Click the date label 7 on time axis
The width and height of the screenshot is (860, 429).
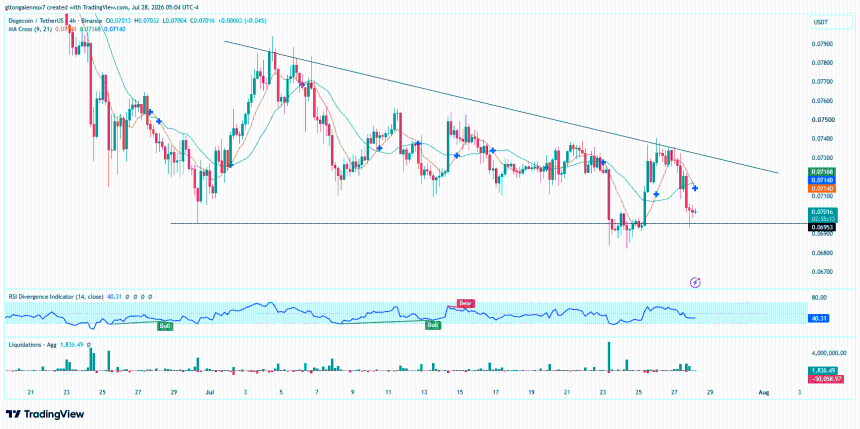[317, 393]
